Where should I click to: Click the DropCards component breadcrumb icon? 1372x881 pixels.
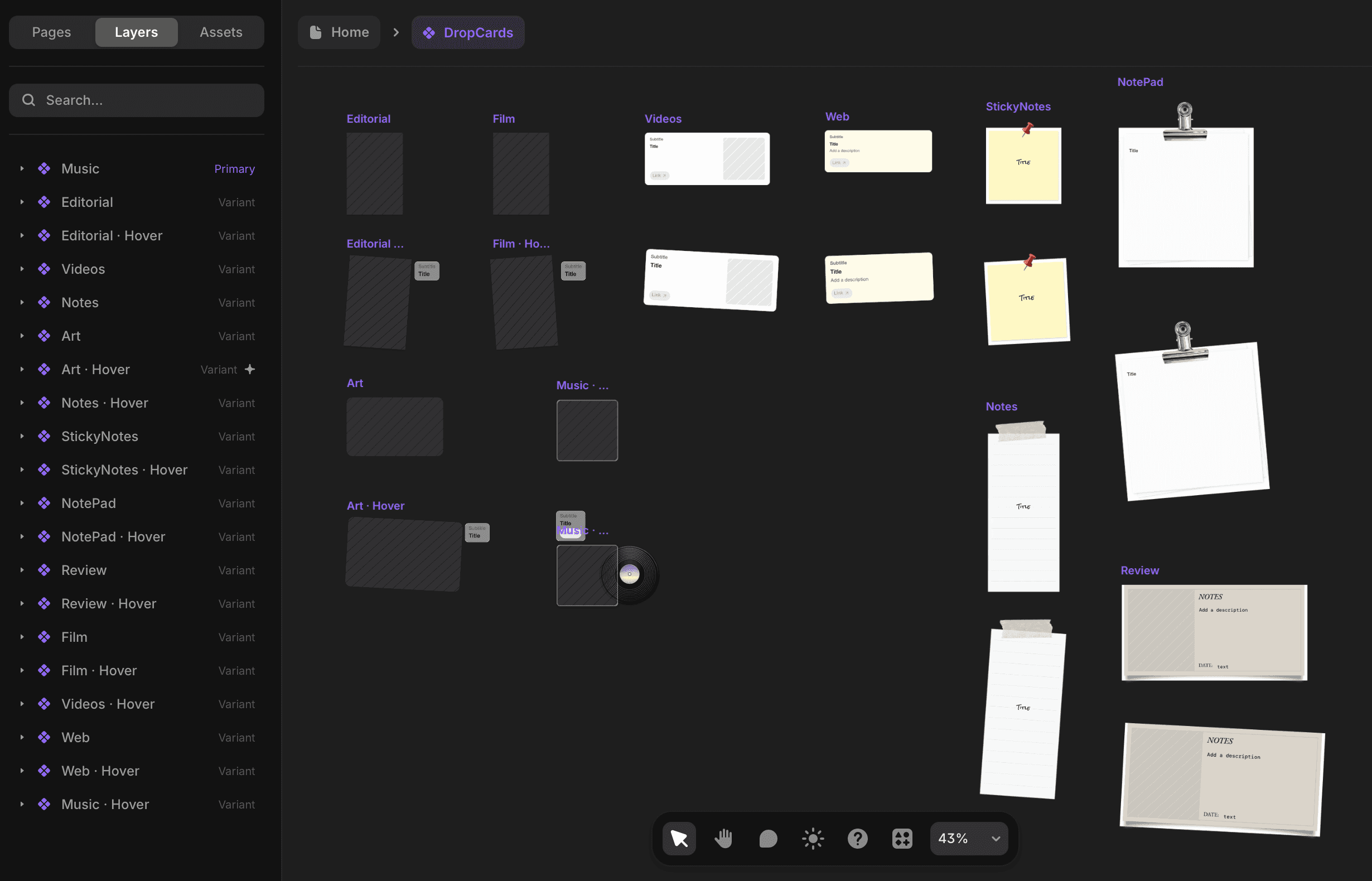pos(428,32)
